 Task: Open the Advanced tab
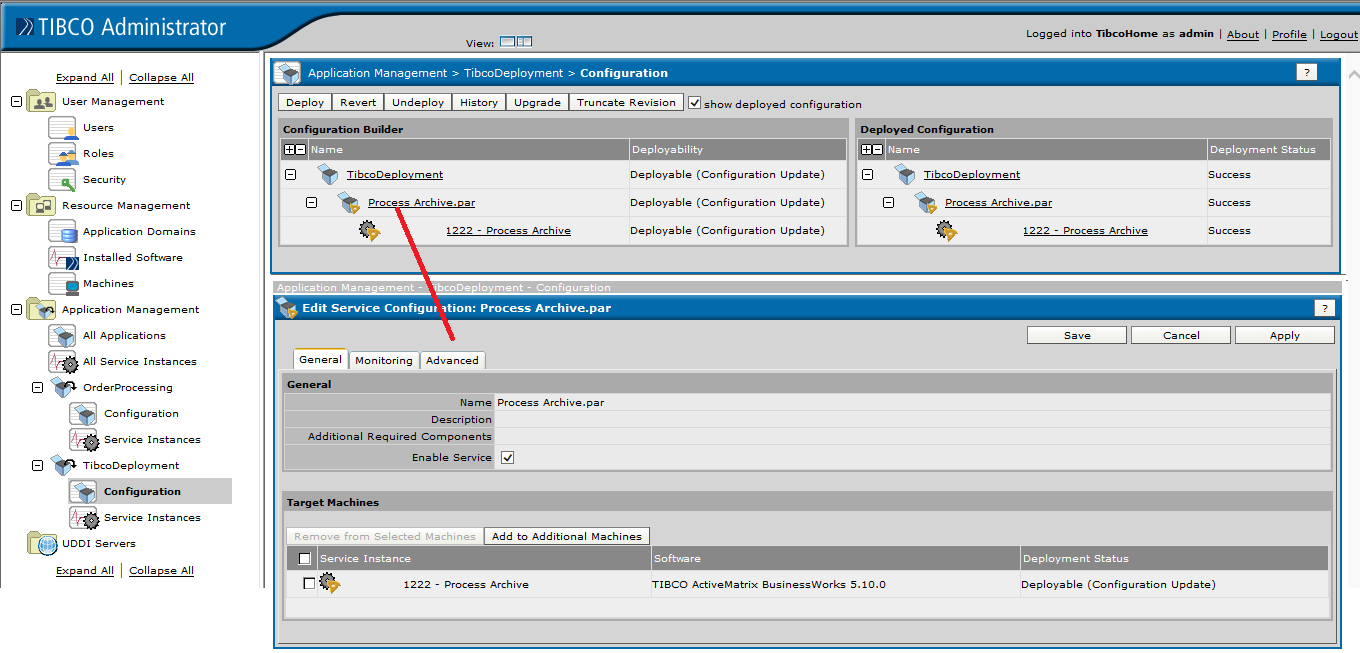click(x=453, y=360)
